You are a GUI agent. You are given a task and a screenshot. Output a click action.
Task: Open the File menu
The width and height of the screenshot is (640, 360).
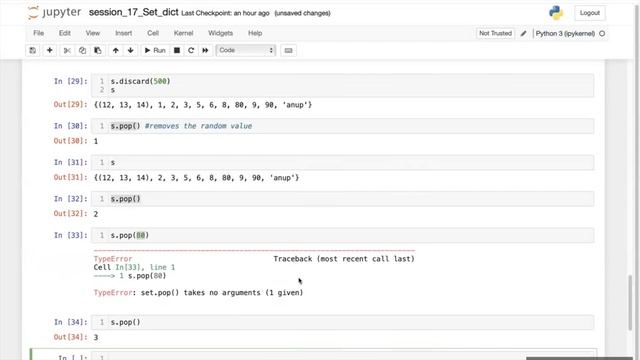[39, 33]
